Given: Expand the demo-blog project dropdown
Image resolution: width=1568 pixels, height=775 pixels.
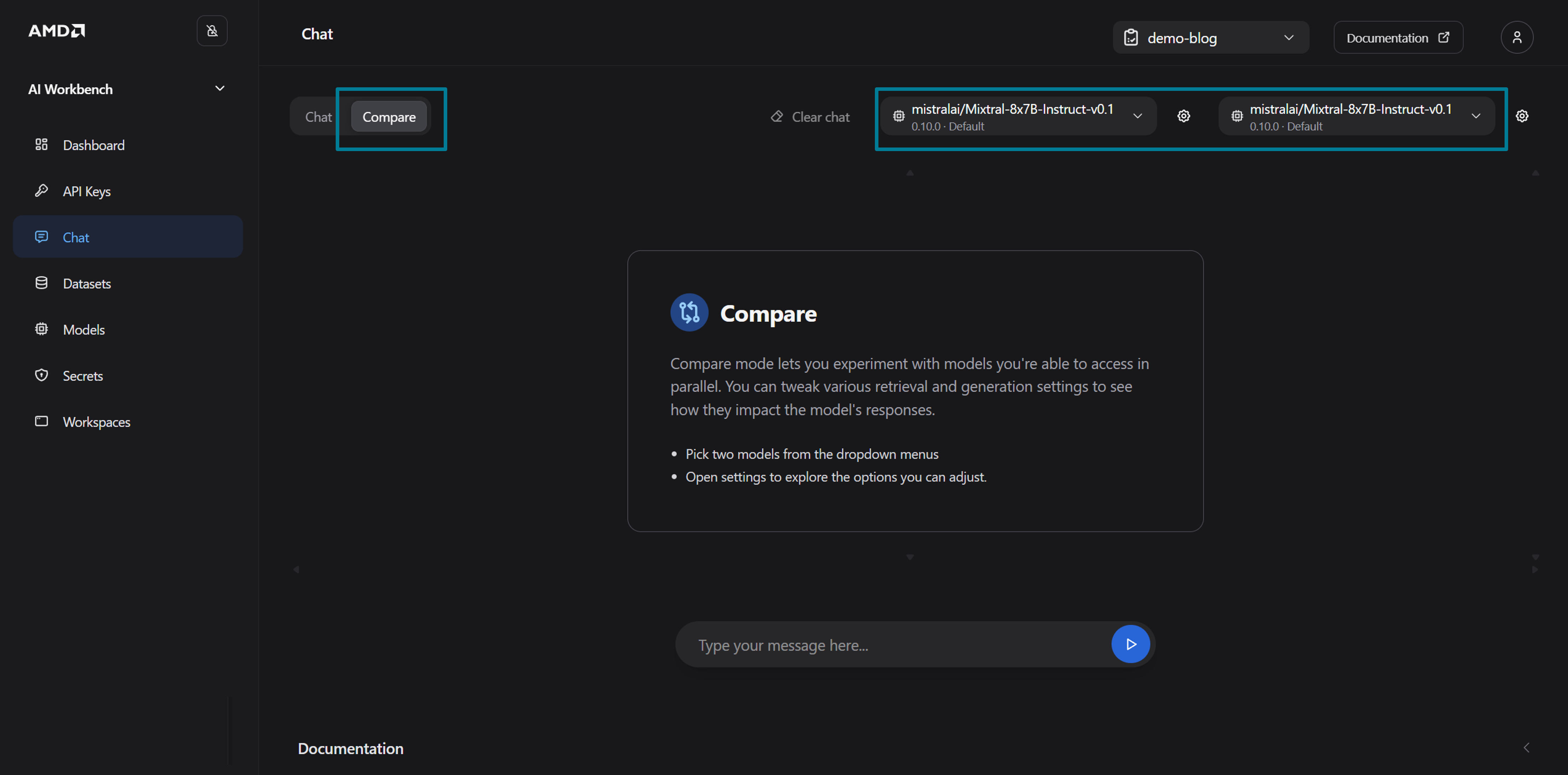Looking at the screenshot, I should click(1210, 38).
